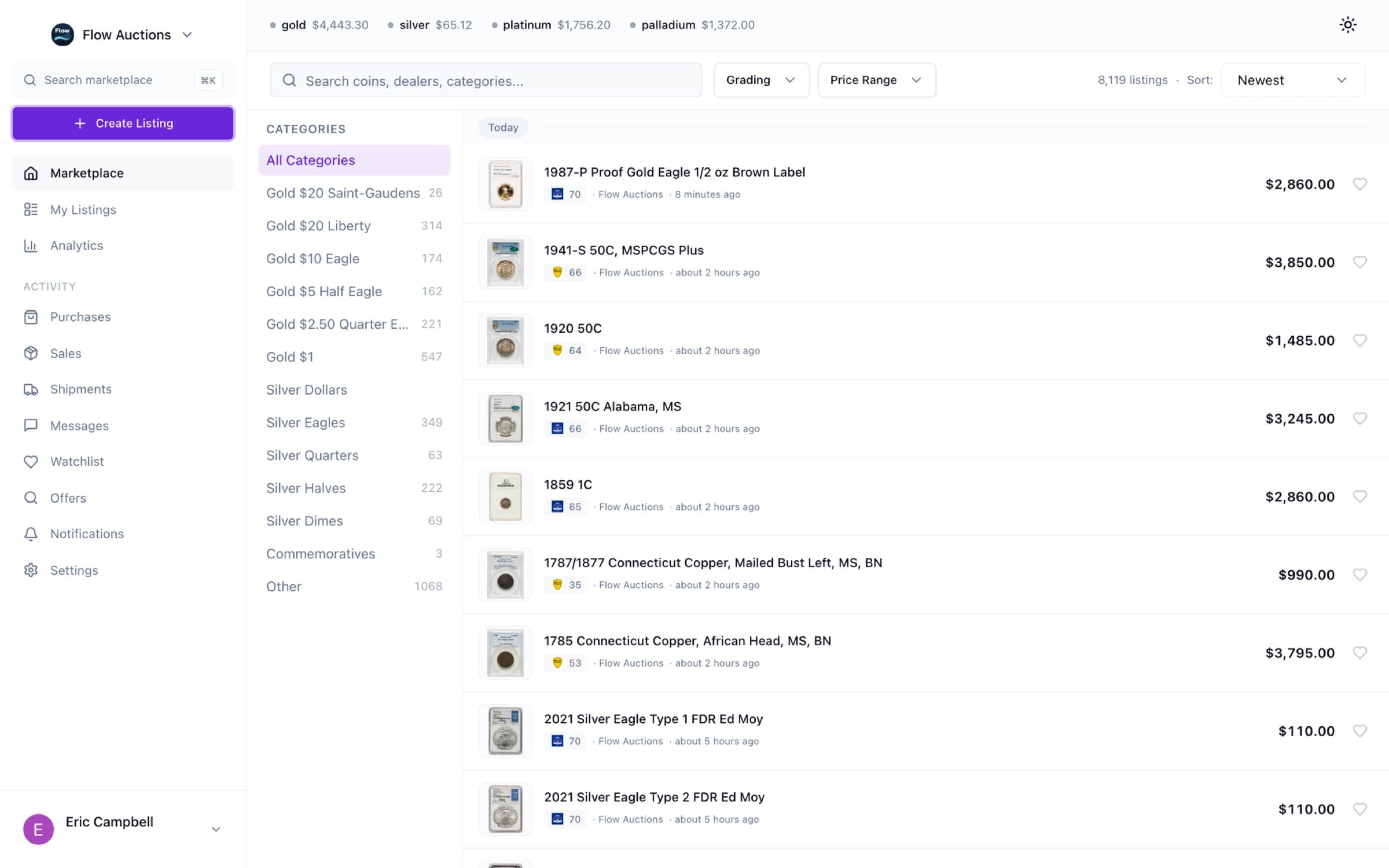Favorite the 1859 1C listing heart
Image resolution: width=1389 pixels, height=868 pixels.
(1359, 496)
